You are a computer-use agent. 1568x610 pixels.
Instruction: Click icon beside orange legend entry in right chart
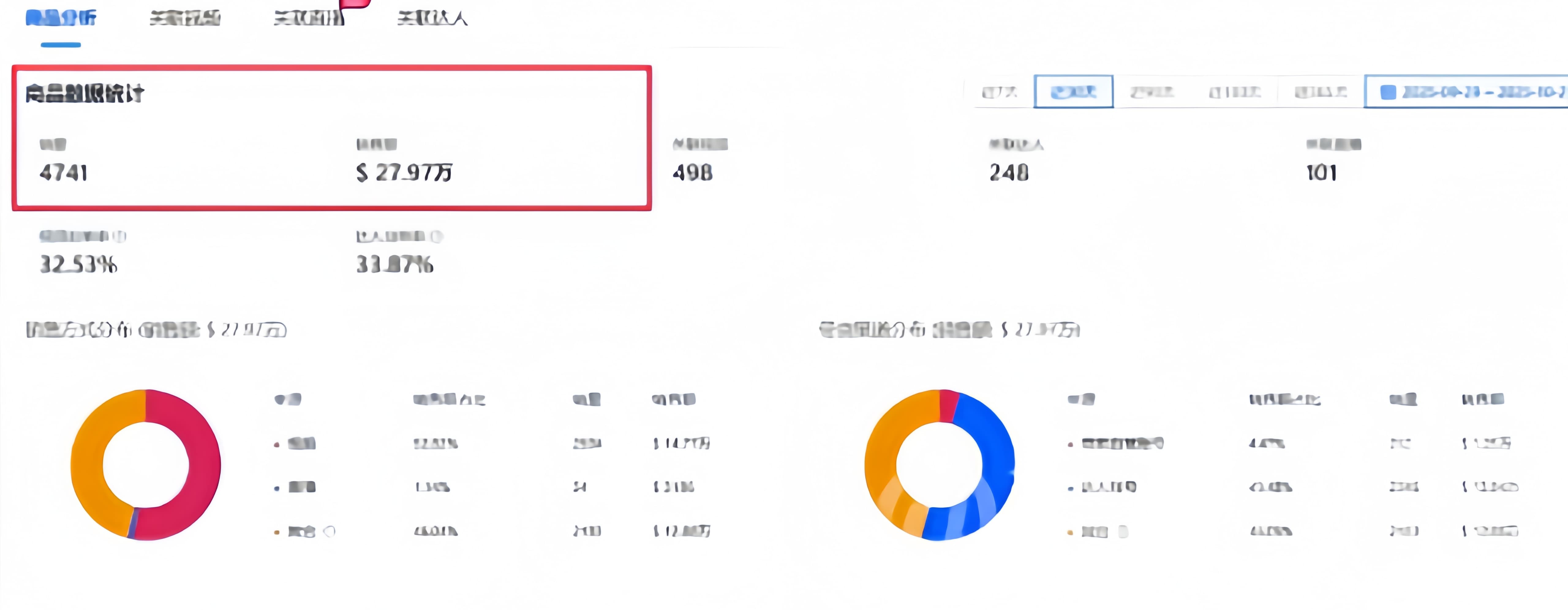pyautogui.click(x=1123, y=532)
